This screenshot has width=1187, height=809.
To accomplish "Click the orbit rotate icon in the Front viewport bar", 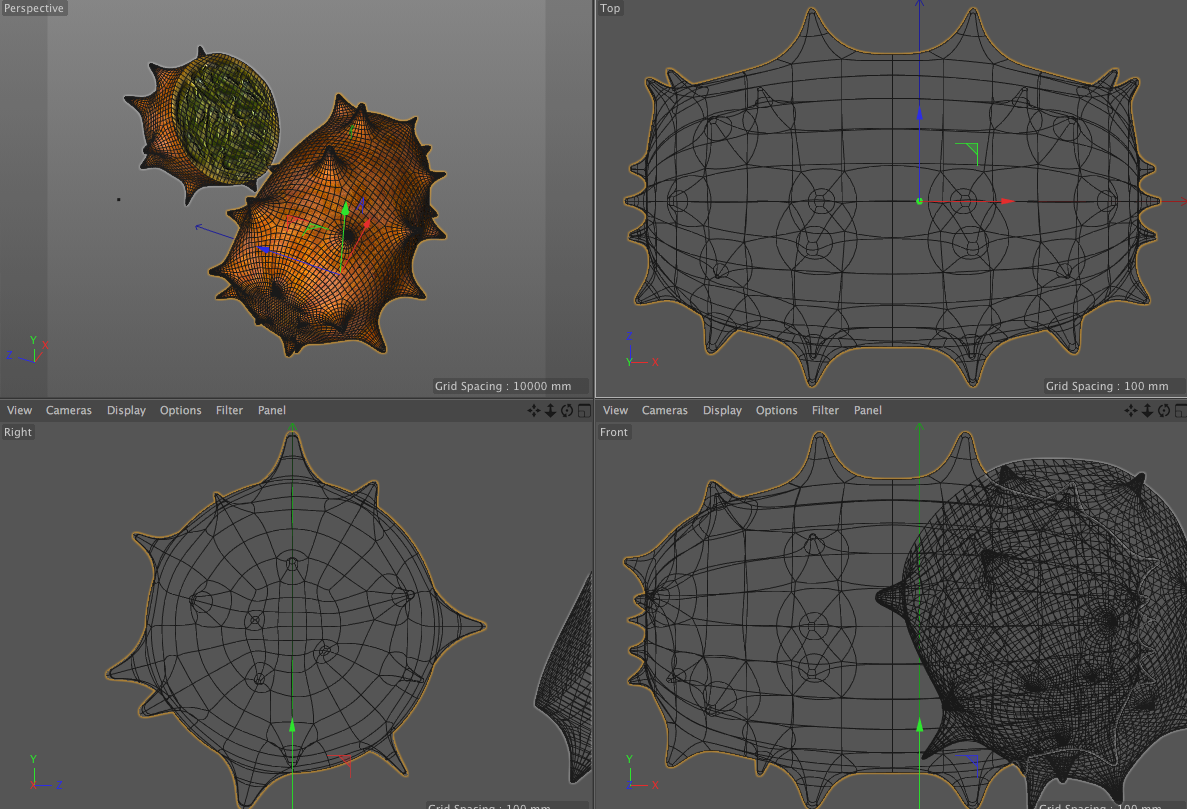I will 1164,410.
